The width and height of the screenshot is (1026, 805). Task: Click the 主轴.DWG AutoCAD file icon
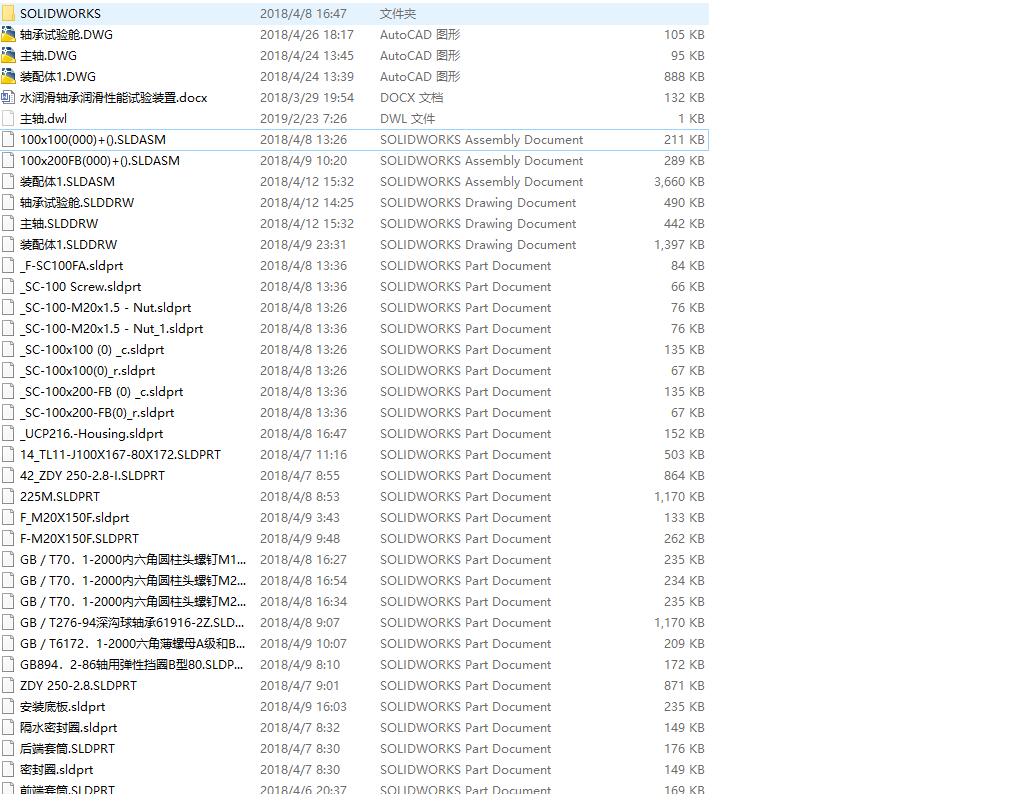click(x=8, y=55)
